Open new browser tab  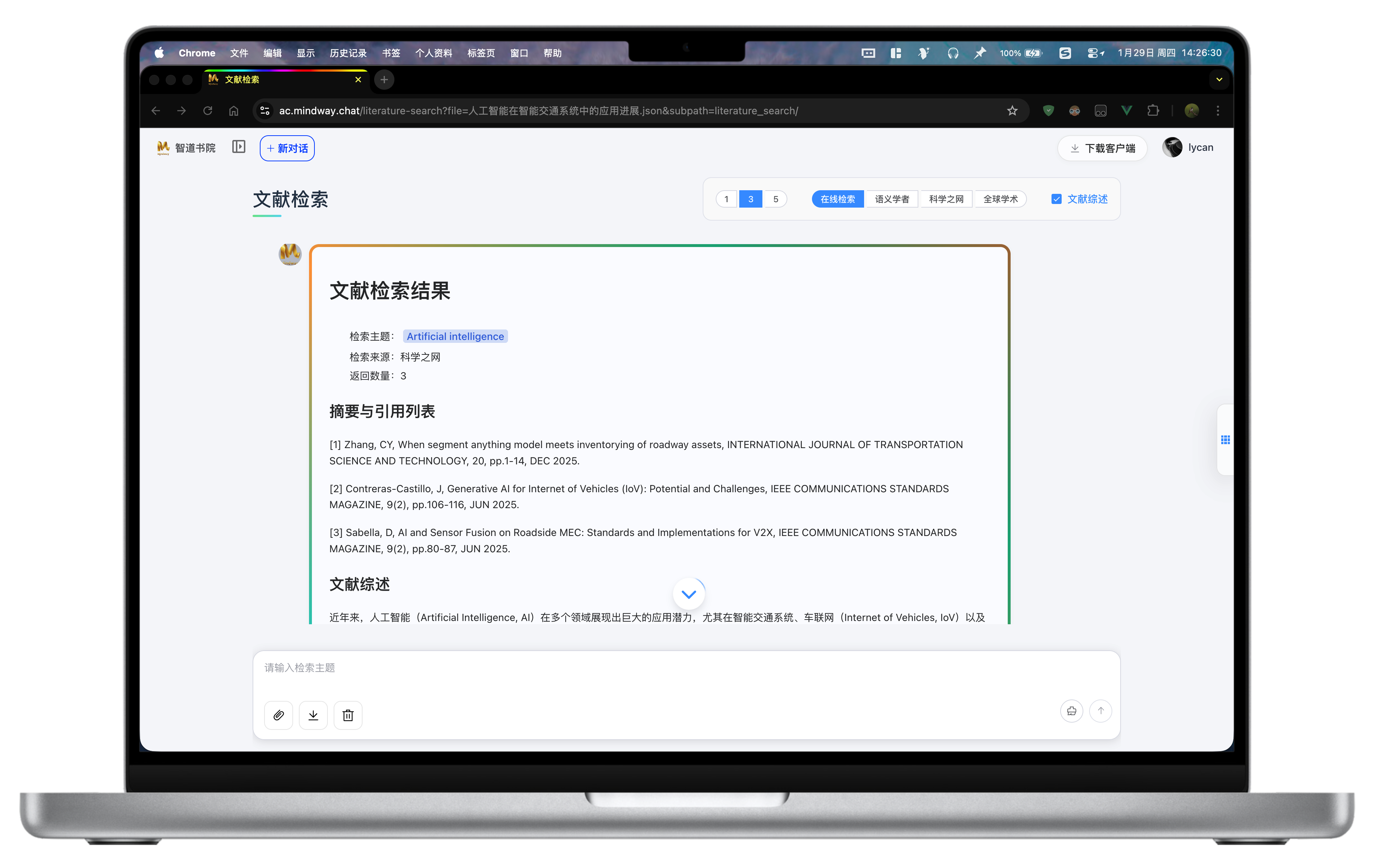point(384,80)
